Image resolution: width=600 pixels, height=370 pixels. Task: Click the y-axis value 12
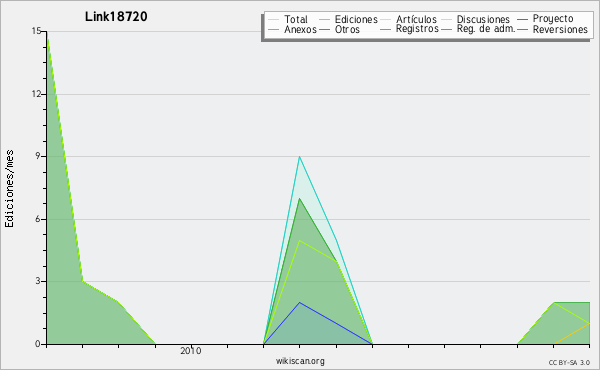(x=36, y=94)
